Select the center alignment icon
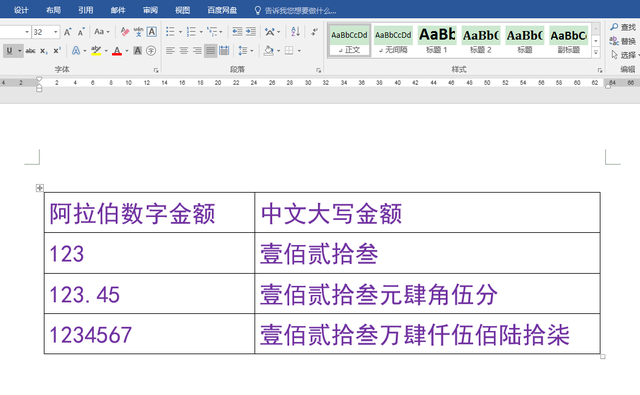 (184, 51)
